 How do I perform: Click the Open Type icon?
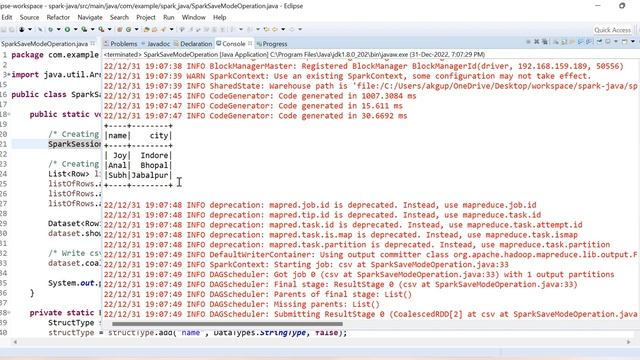pyautogui.click(x=146, y=29)
